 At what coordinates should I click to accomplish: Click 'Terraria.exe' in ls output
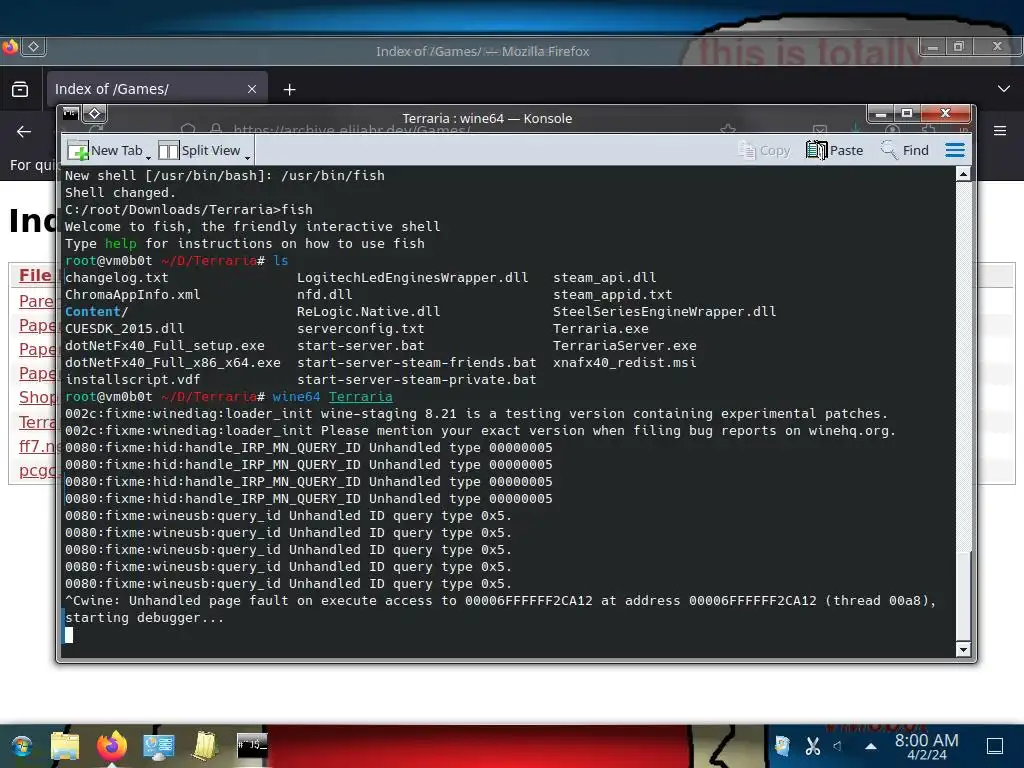(601, 328)
